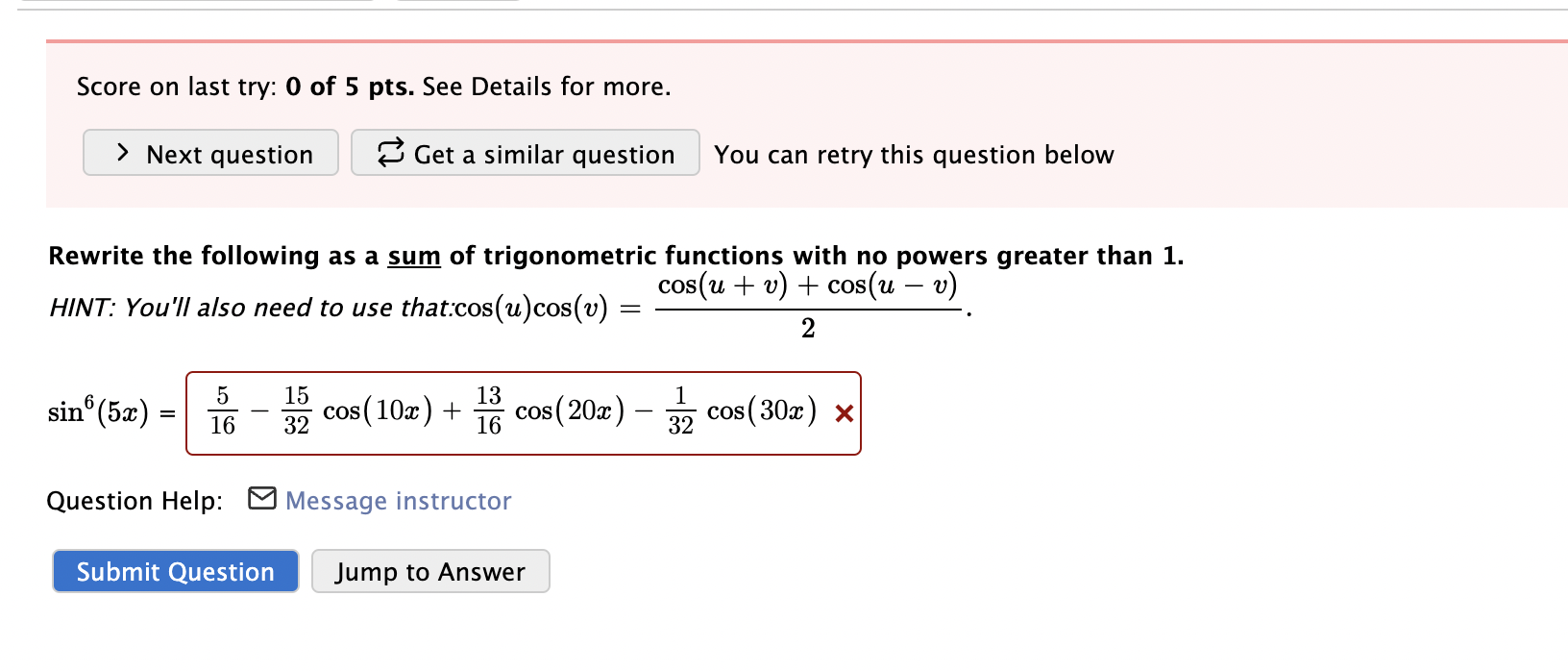Click the refresh icon beside Get a similar question
Screen dimensions: 1568x671
point(387,153)
